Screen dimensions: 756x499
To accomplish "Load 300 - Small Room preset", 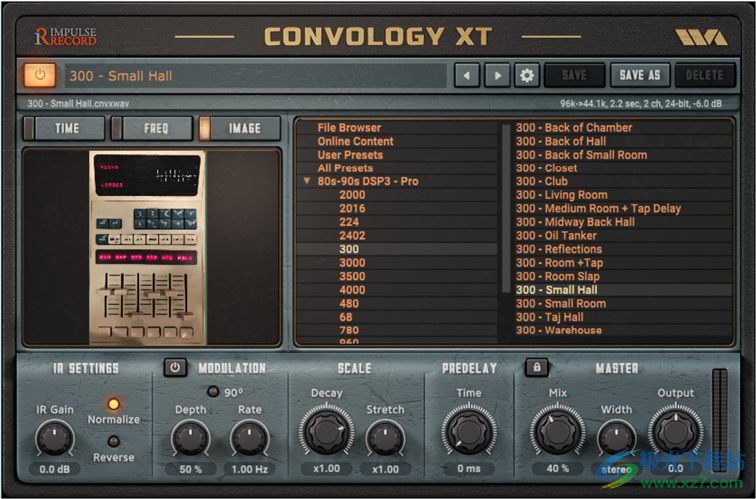I will coord(561,303).
